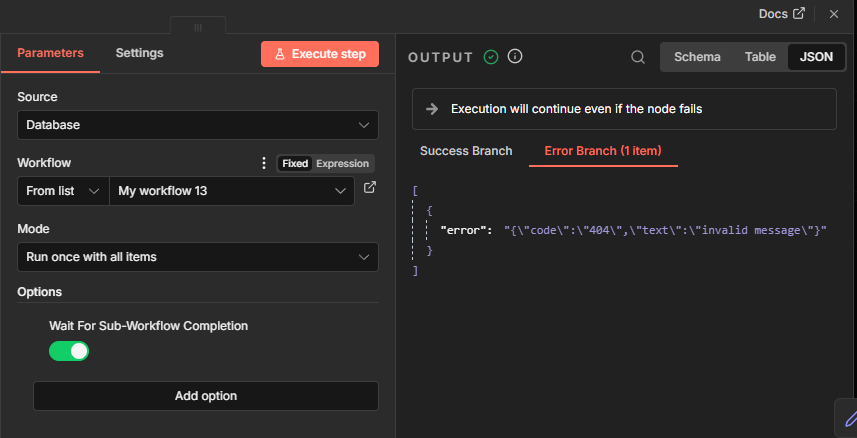Open the Workflow parameter three-dot menu
The height and width of the screenshot is (438, 857).
click(264, 163)
